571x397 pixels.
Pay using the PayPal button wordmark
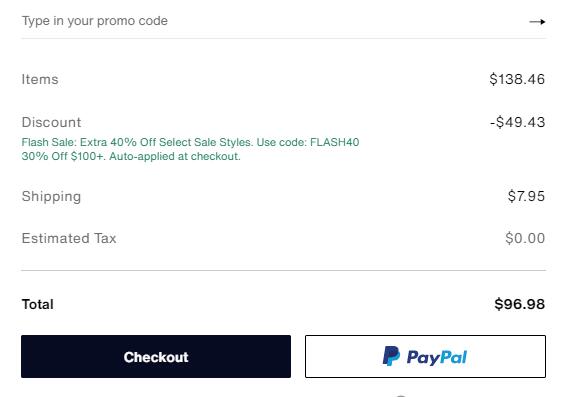click(437, 357)
